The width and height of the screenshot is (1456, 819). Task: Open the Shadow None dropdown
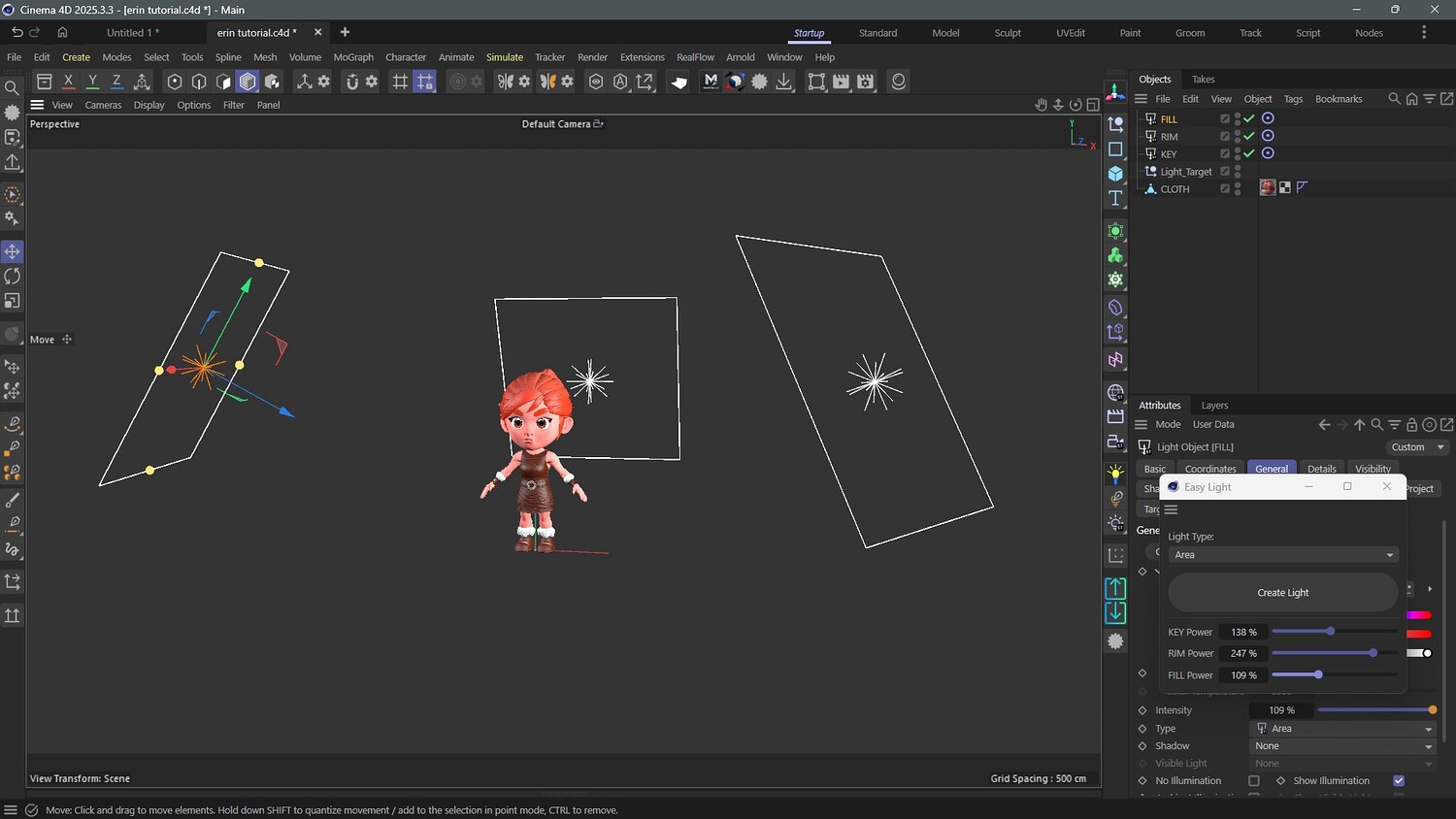coord(1342,746)
